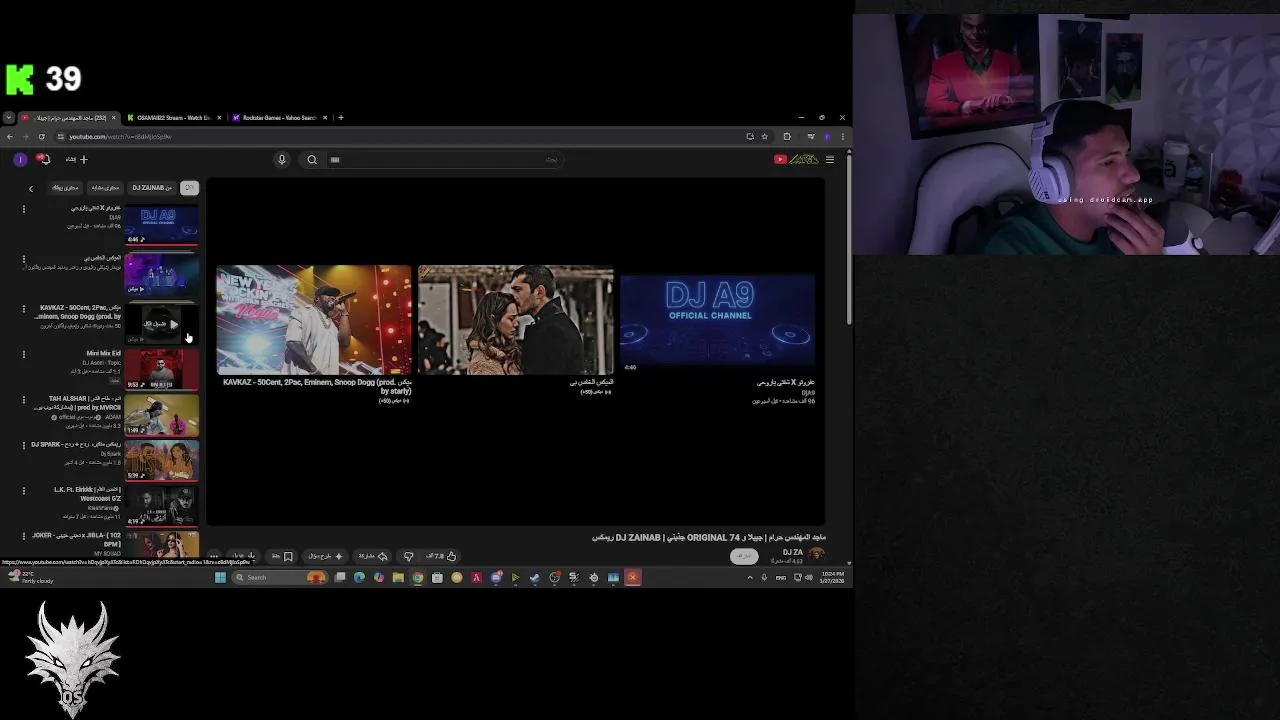This screenshot has width=1280, height=720.
Task: Bookmark page with the star icon
Action: 764,136
